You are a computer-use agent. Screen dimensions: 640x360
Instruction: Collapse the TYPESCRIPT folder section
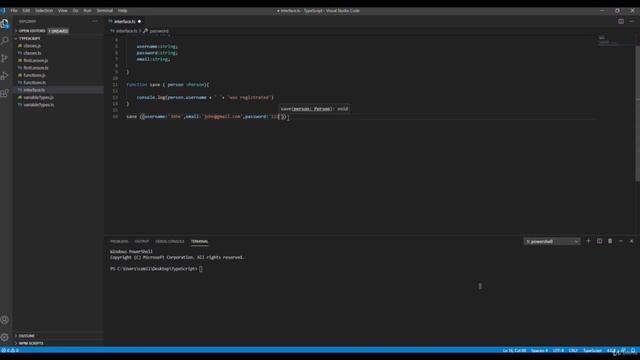tap(28, 38)
